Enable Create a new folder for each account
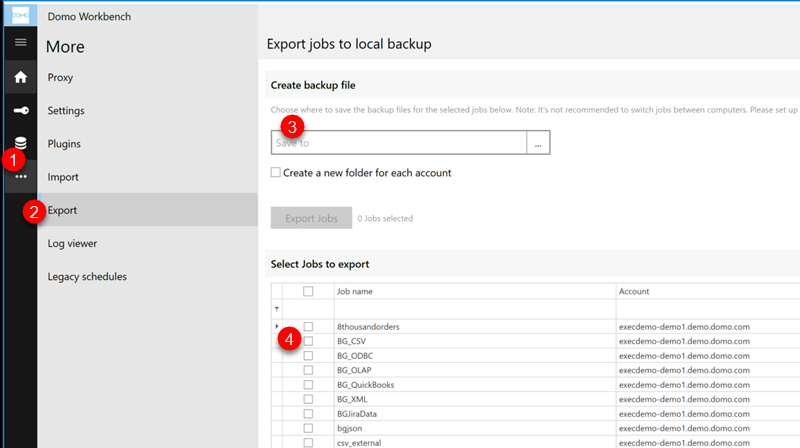 point(276,173)
